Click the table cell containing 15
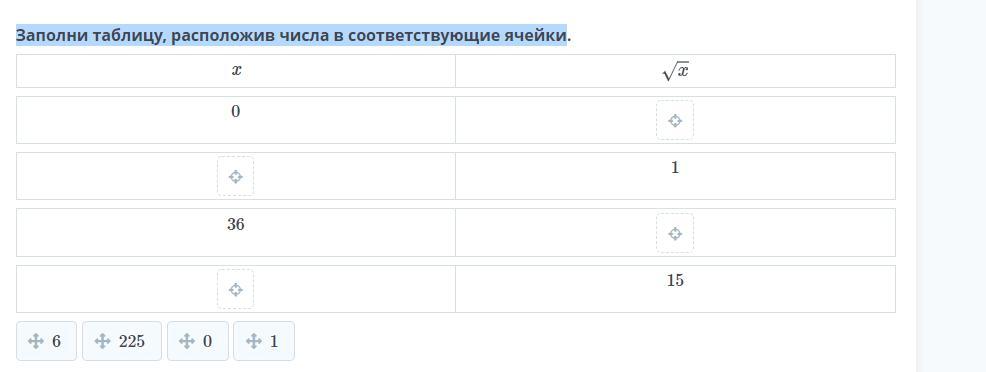 [x=675, y=289]
